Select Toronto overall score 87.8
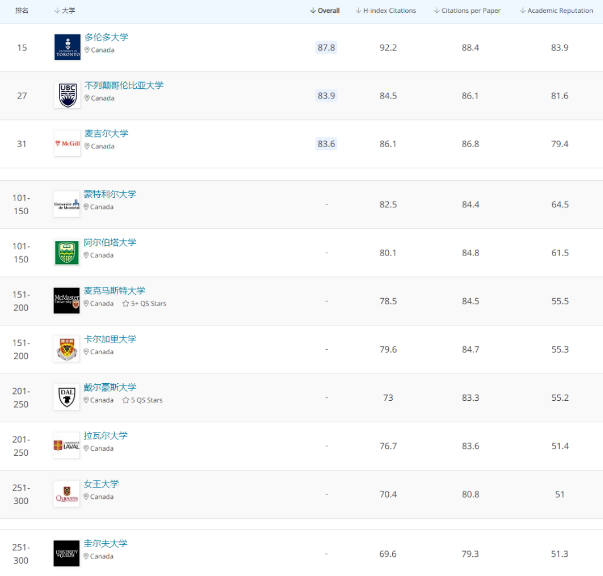Screen dimensions: 603x576 [x=326, y=48]
